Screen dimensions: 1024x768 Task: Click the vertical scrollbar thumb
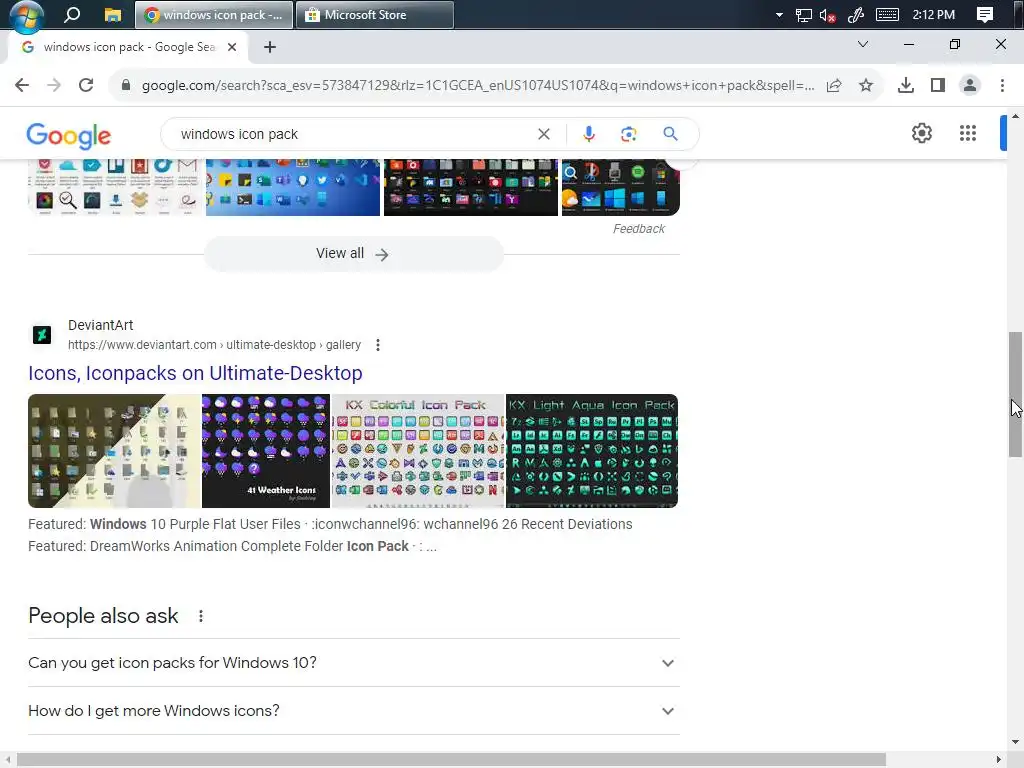(1015, 394)
